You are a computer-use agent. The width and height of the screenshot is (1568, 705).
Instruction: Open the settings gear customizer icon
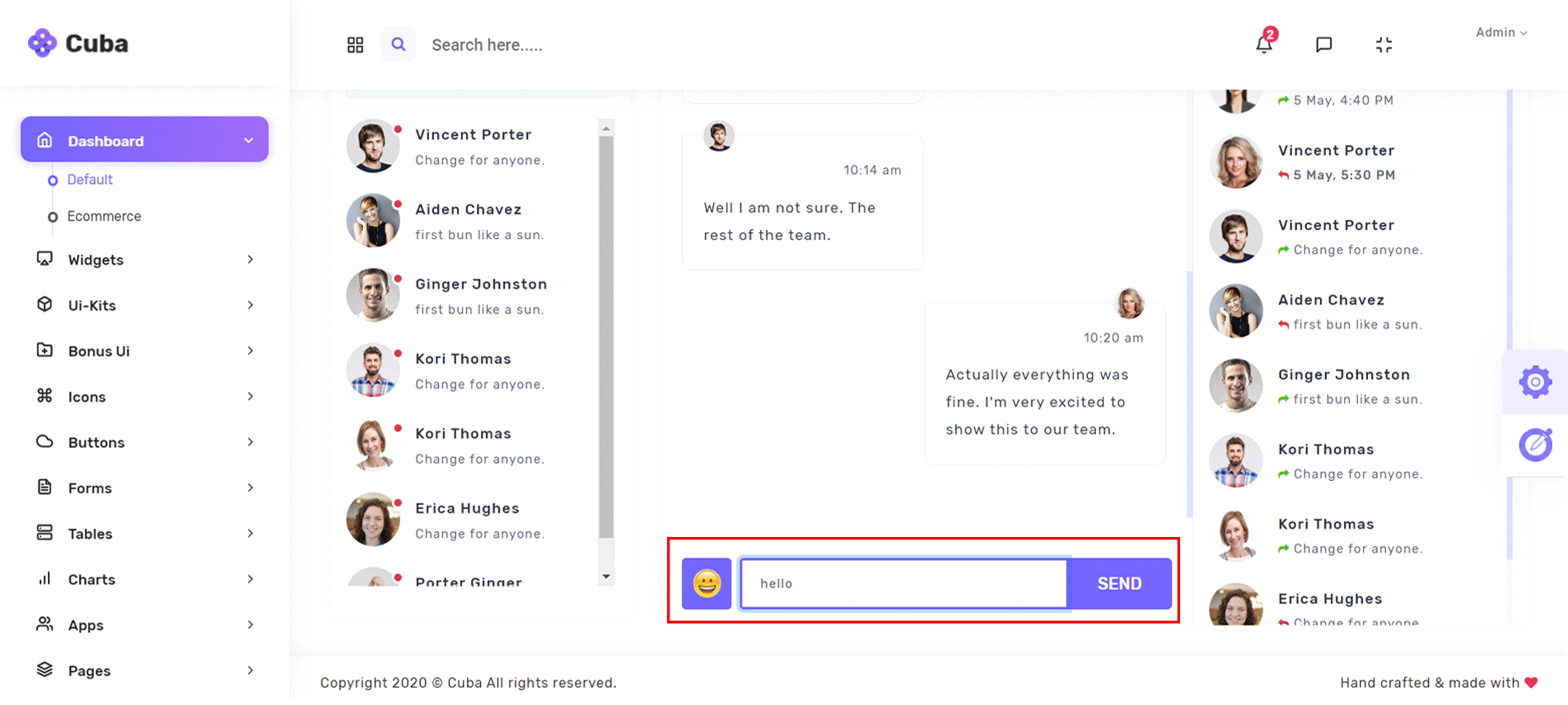pyautogui.click(x=1536, y=382)
